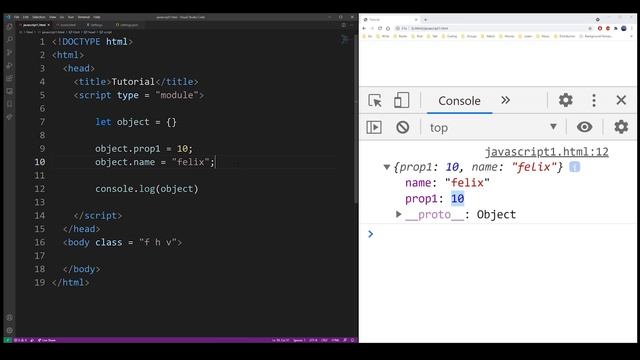640x360 pixels.
Task: Click line number 12 in the editor
Action: click(x=40, y=189)
